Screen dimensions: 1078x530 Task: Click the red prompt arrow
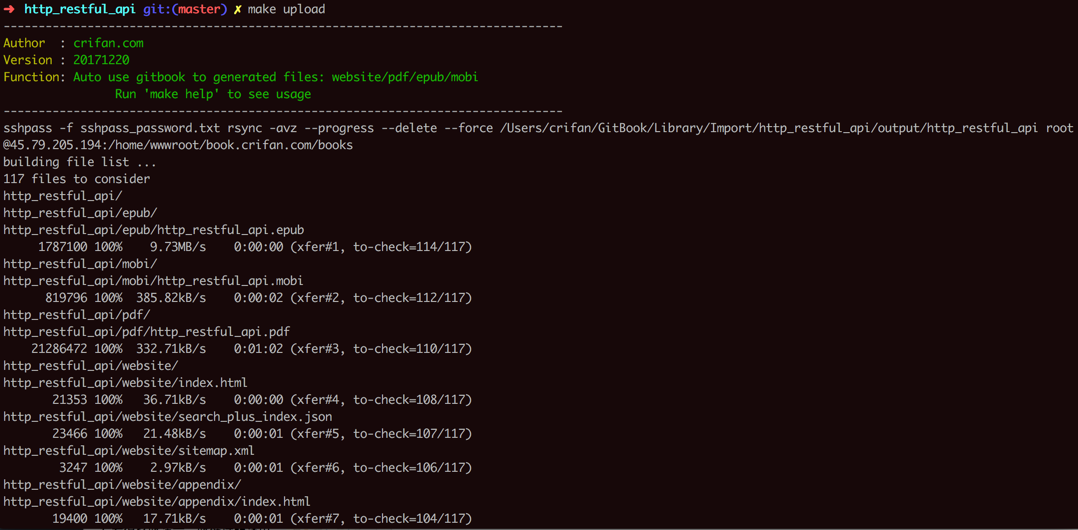(9, 9)
